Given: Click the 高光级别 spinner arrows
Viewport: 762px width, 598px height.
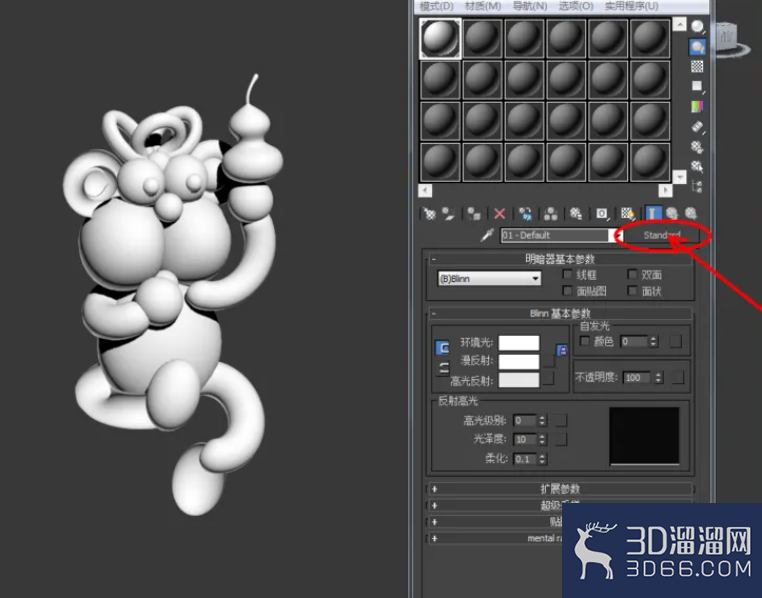Looking at the screenshot, I should [542, 420].
